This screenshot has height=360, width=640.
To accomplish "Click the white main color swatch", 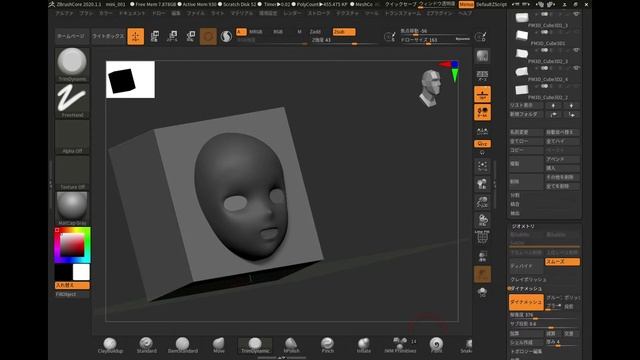I will [x=81, y=272].
